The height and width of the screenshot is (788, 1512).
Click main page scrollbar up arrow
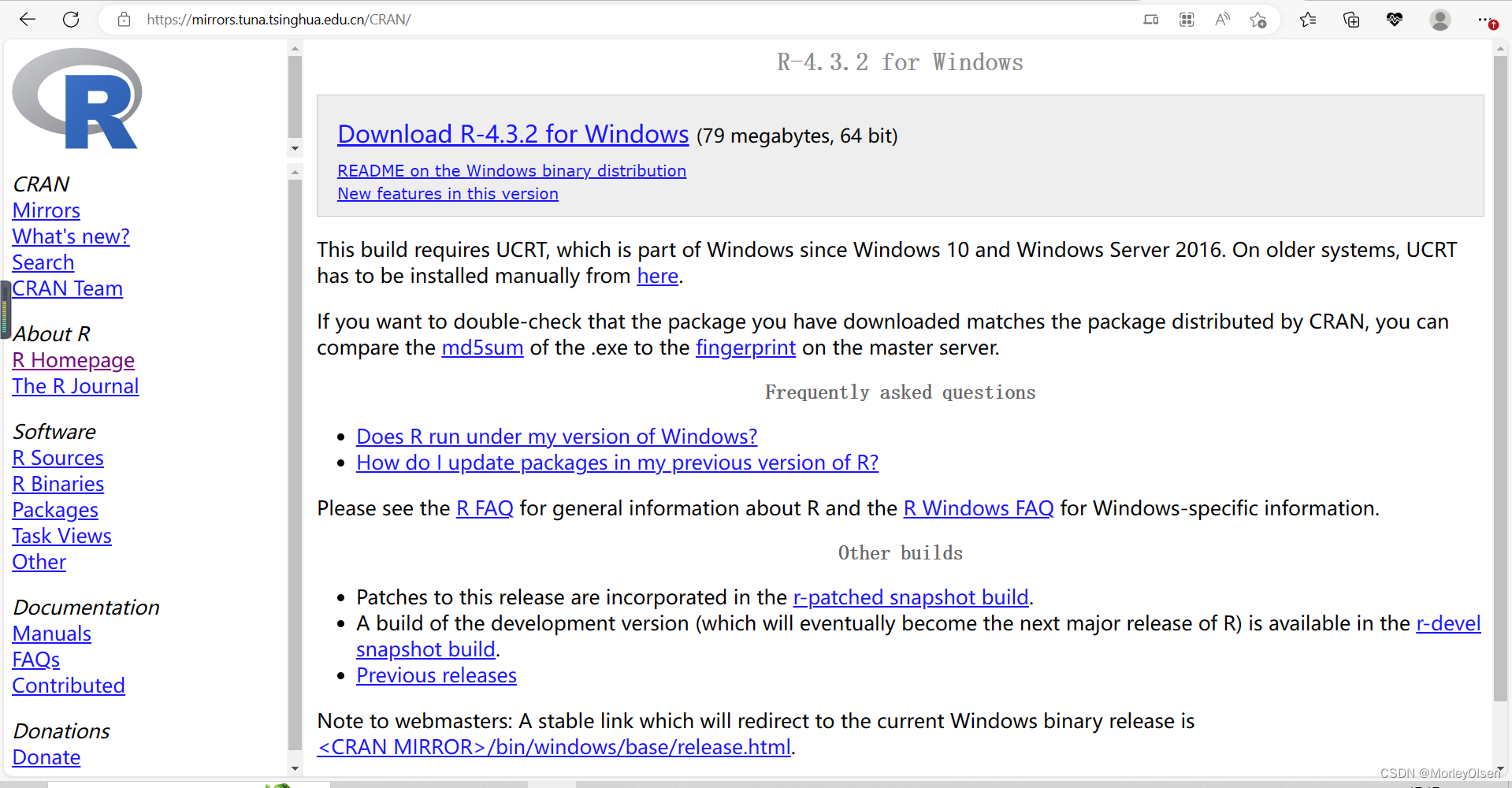(x=1500, y=49)
